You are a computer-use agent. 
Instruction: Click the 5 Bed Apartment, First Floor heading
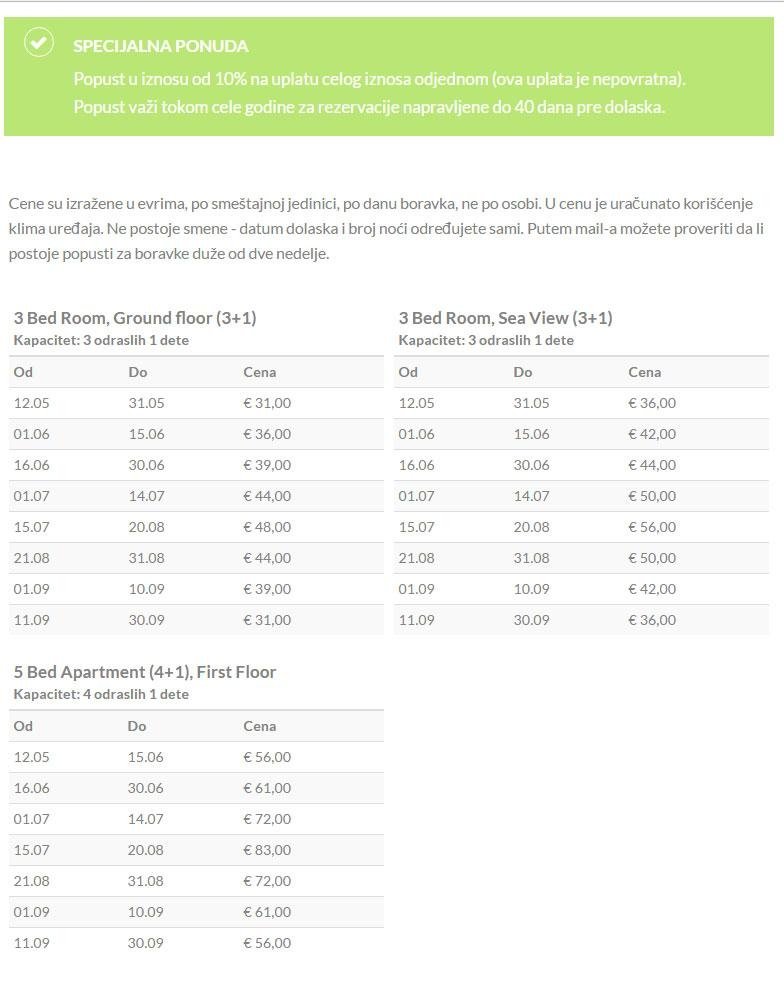(145, 672)
